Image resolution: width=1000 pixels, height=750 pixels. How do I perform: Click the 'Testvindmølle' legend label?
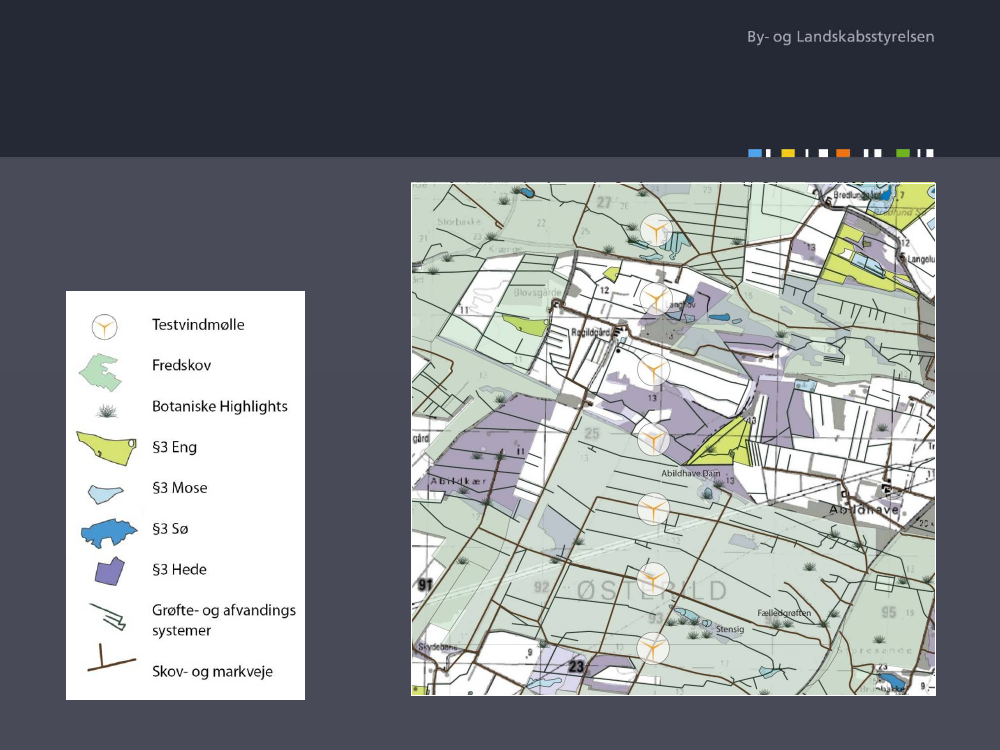(x=198, y=325)
